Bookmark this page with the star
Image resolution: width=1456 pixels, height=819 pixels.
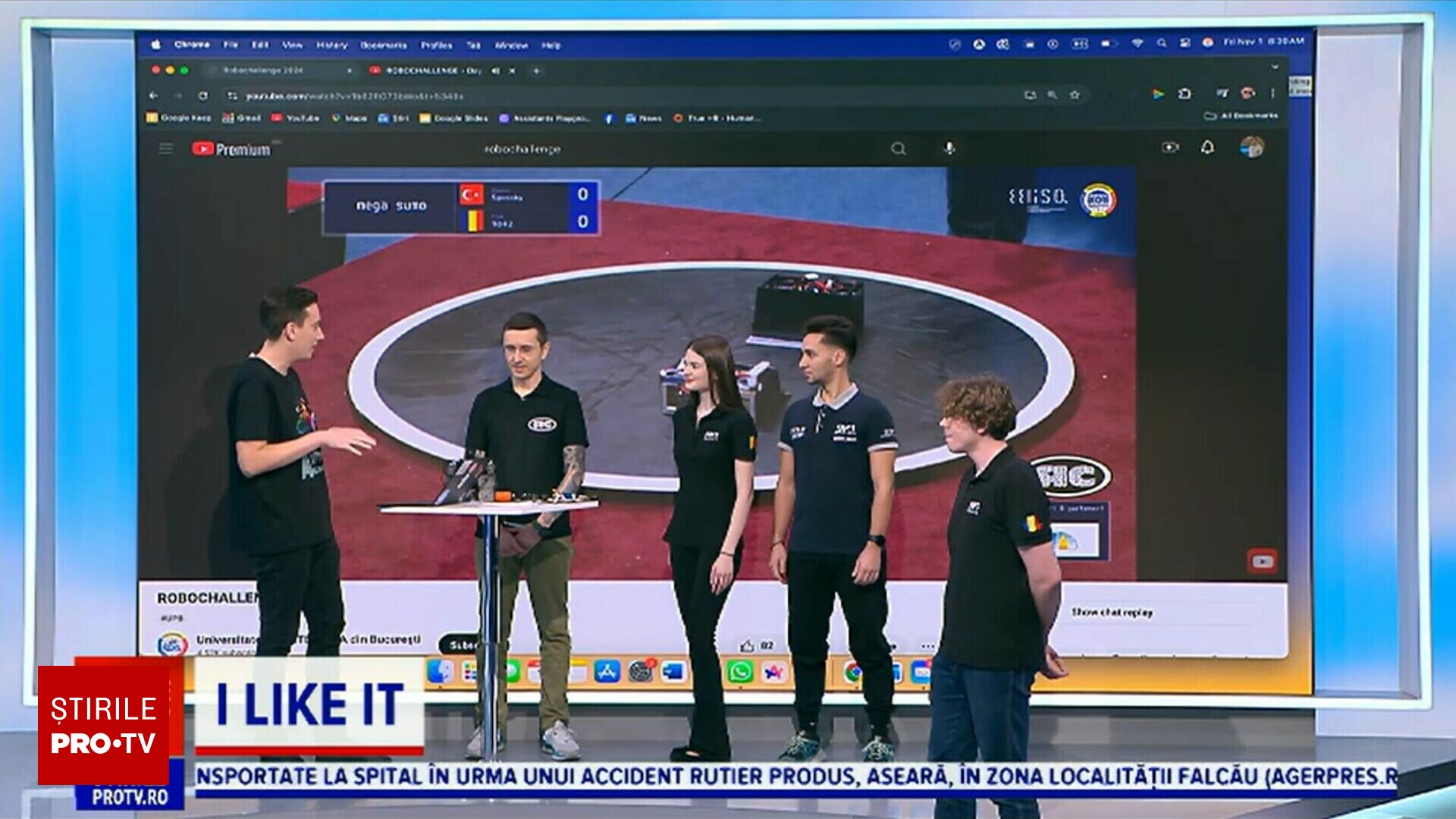pyautogui.click(x=1075, y=95)
